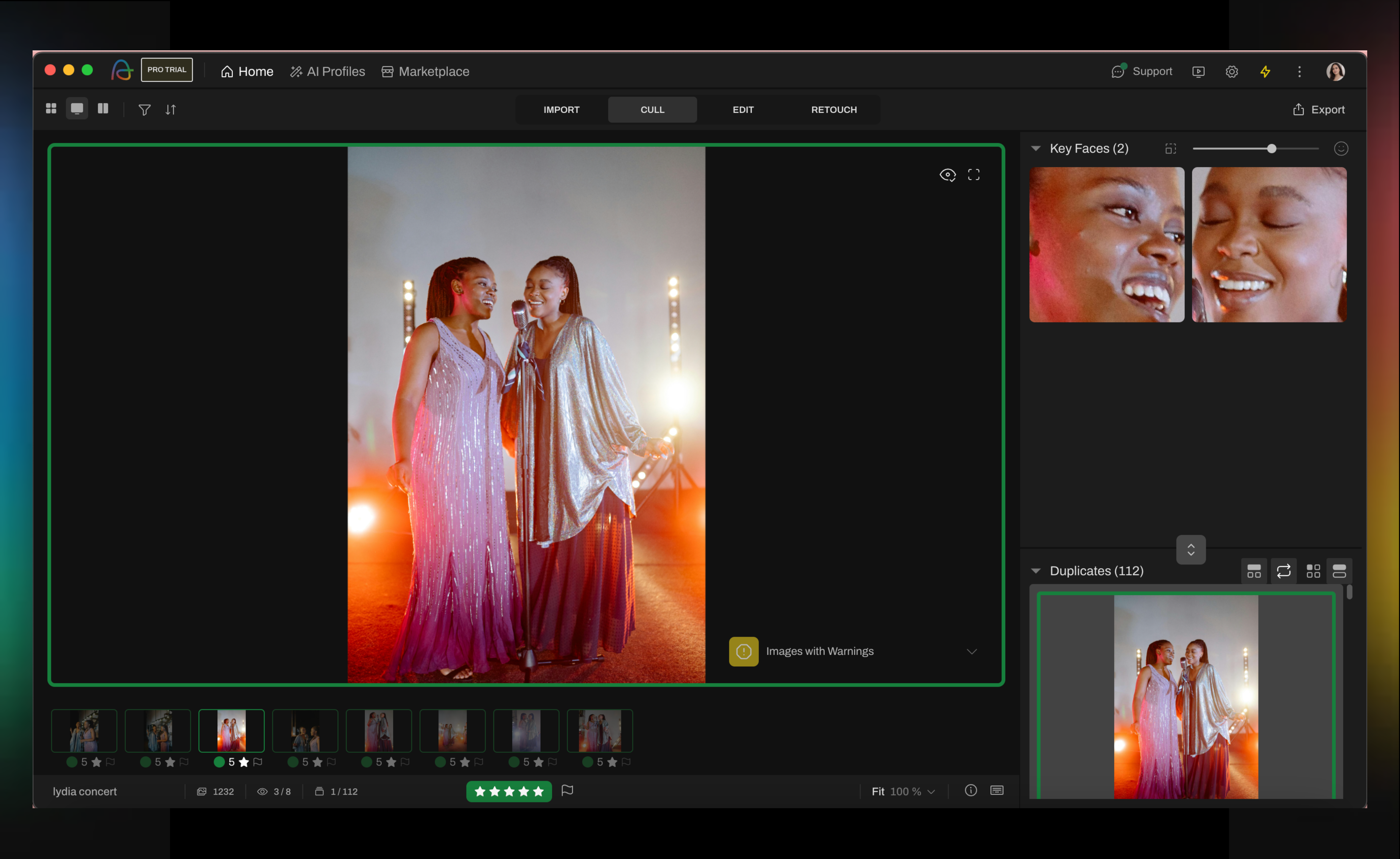Viewport: 1400px width, 859px height.
Task: Select the first filmstrip thumbnail
Action: pyautogui.click(x=84, y=730)
